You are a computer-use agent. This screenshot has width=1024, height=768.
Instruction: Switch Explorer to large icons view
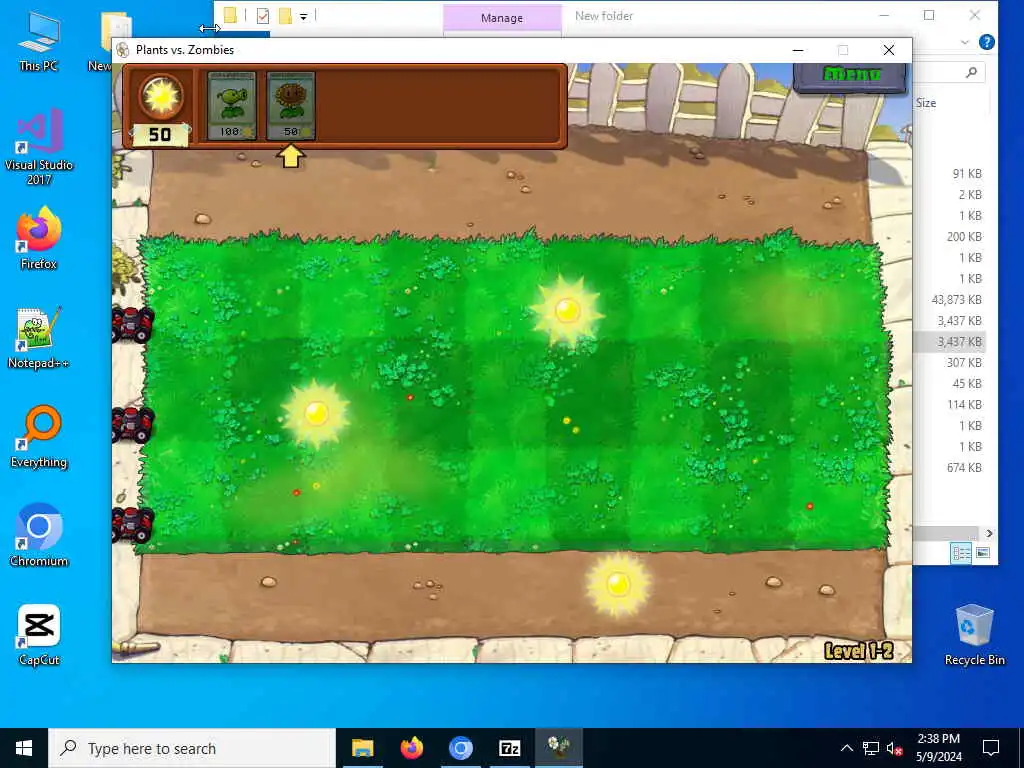click(983, 554)
